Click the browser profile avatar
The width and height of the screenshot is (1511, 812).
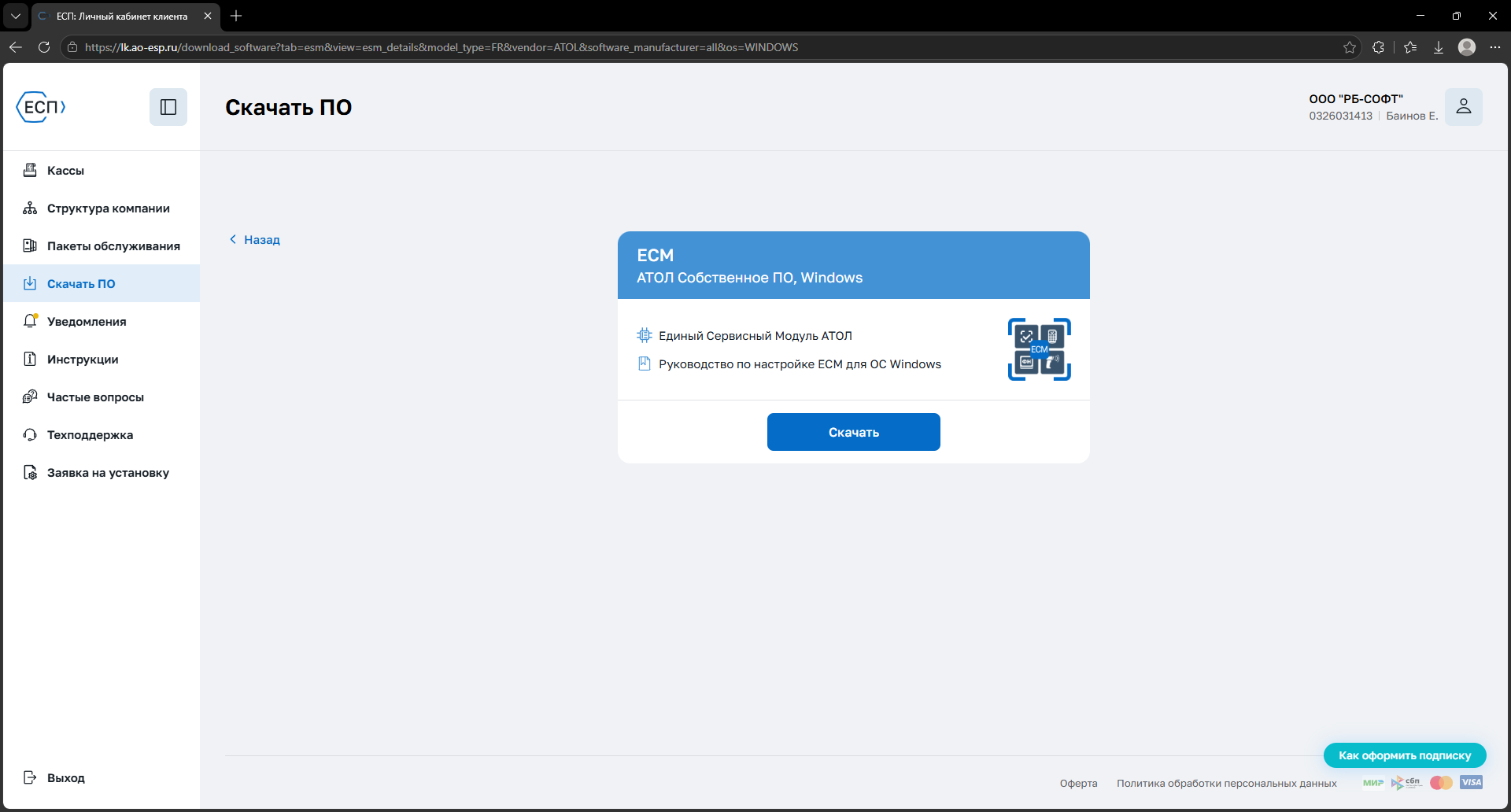pos(1467,47)
